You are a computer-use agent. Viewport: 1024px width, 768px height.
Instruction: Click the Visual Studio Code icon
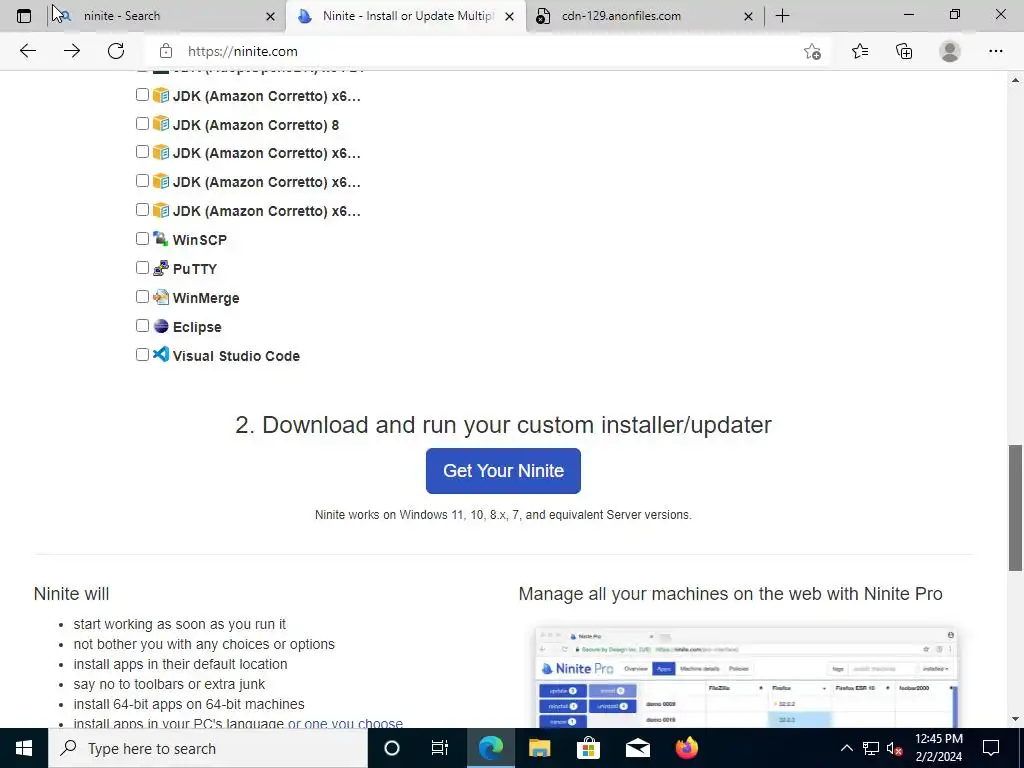pos(161,355)
